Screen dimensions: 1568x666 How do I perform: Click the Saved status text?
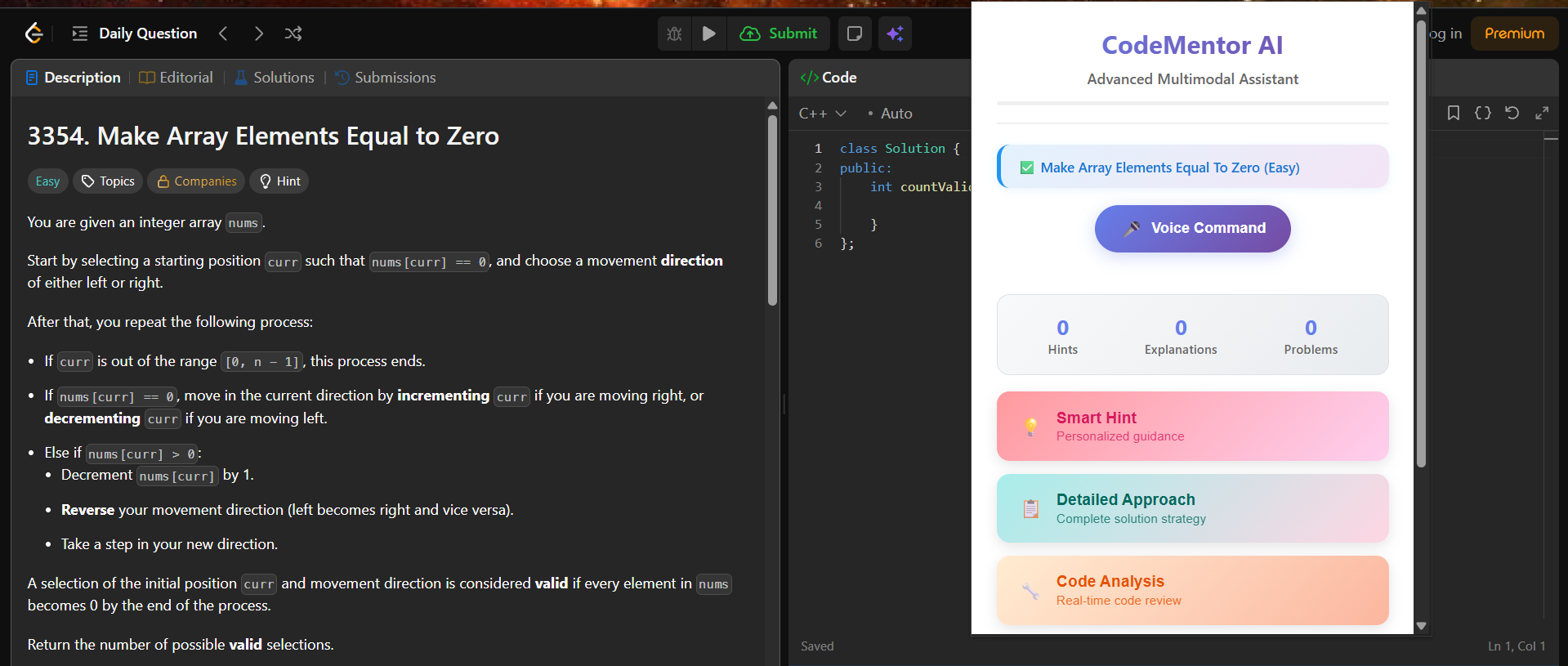pyautogui.click(x=817, y=646)
